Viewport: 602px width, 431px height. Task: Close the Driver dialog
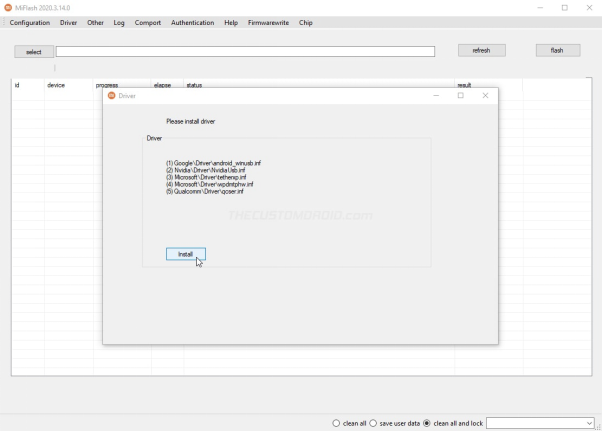click(x=485, y=96)
